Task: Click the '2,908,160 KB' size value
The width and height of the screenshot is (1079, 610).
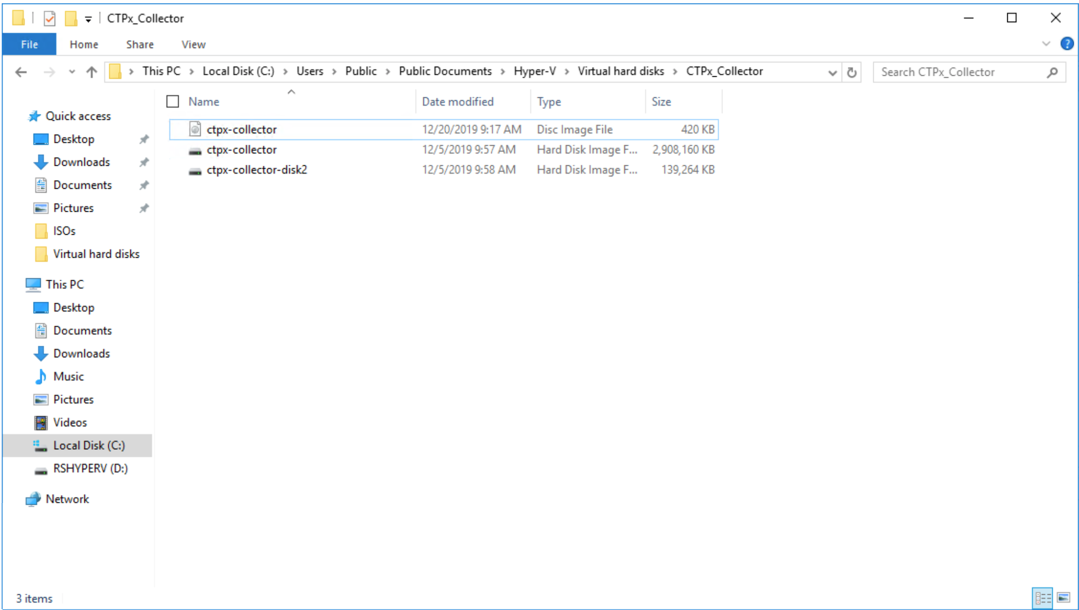Action: (x=683, y=149)
